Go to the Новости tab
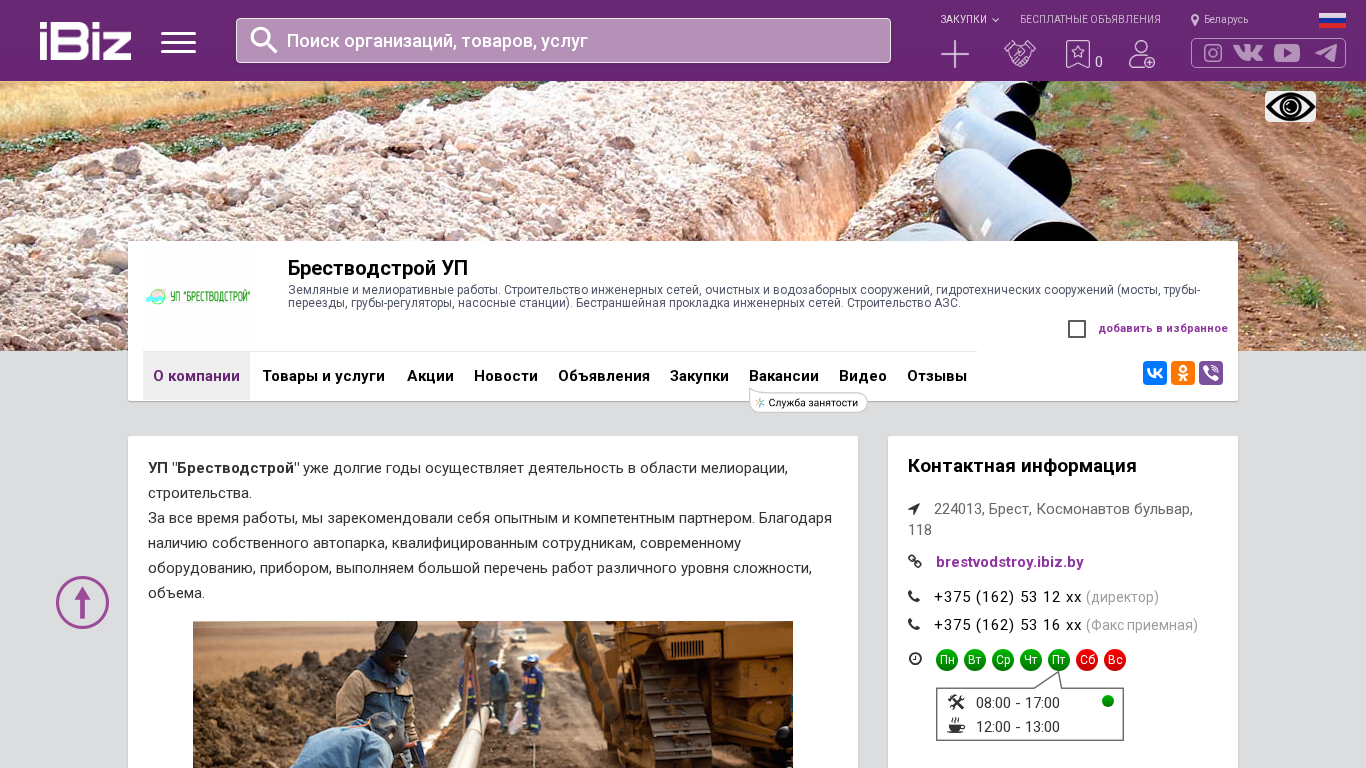The height and width of the screenshot is (768, 1366). [x=506, y=376]
